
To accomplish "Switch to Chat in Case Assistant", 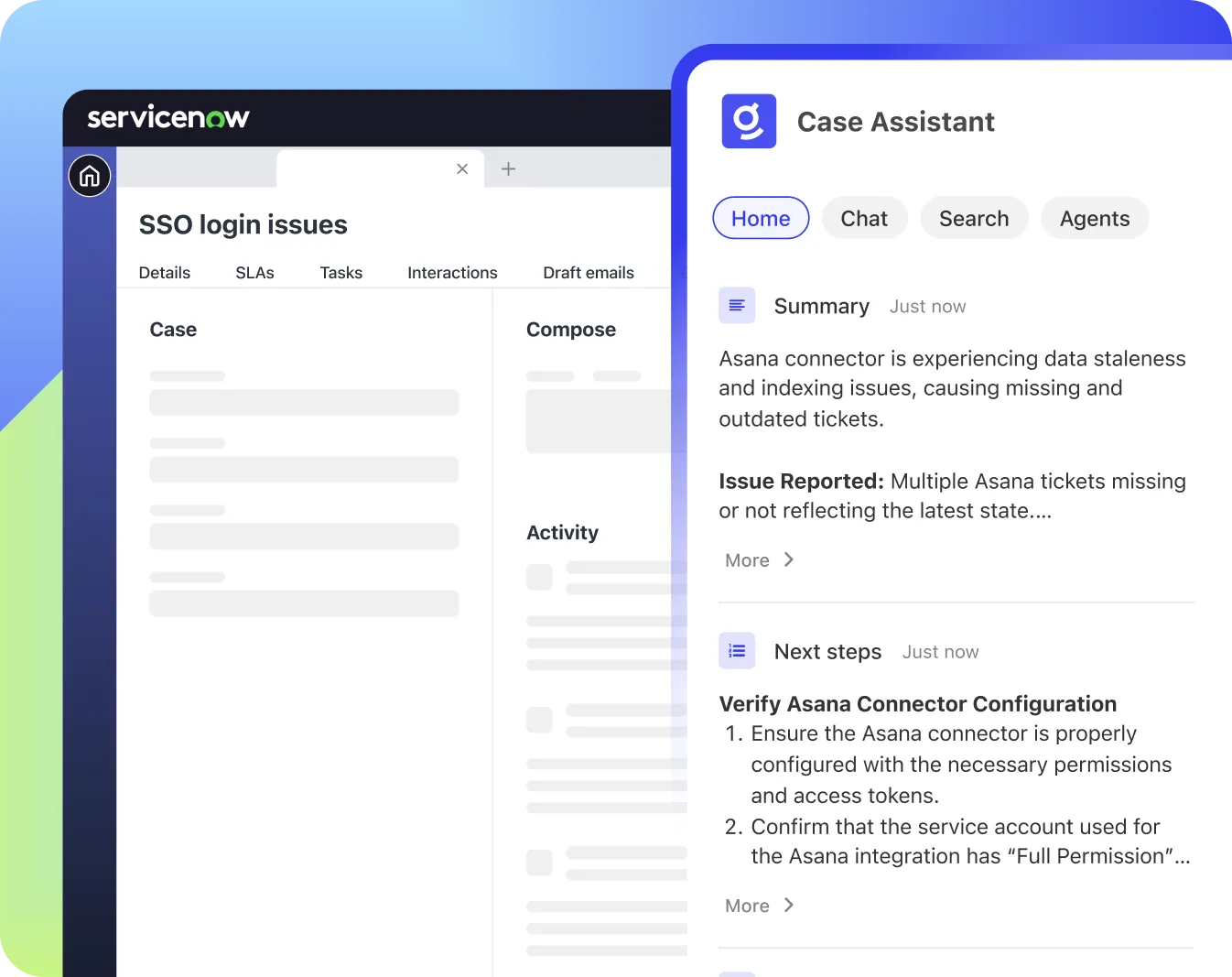I will (x=864, y=218).
